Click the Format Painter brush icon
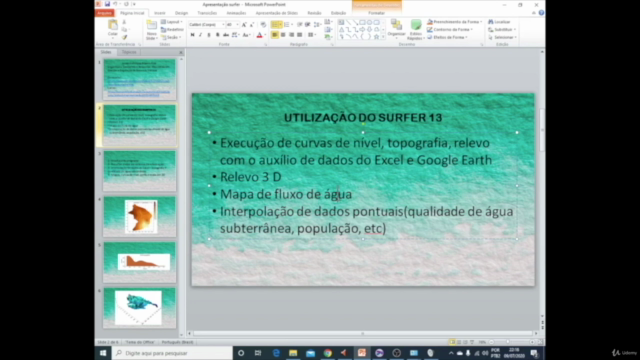The image size is (640, 360). (124, 37)
